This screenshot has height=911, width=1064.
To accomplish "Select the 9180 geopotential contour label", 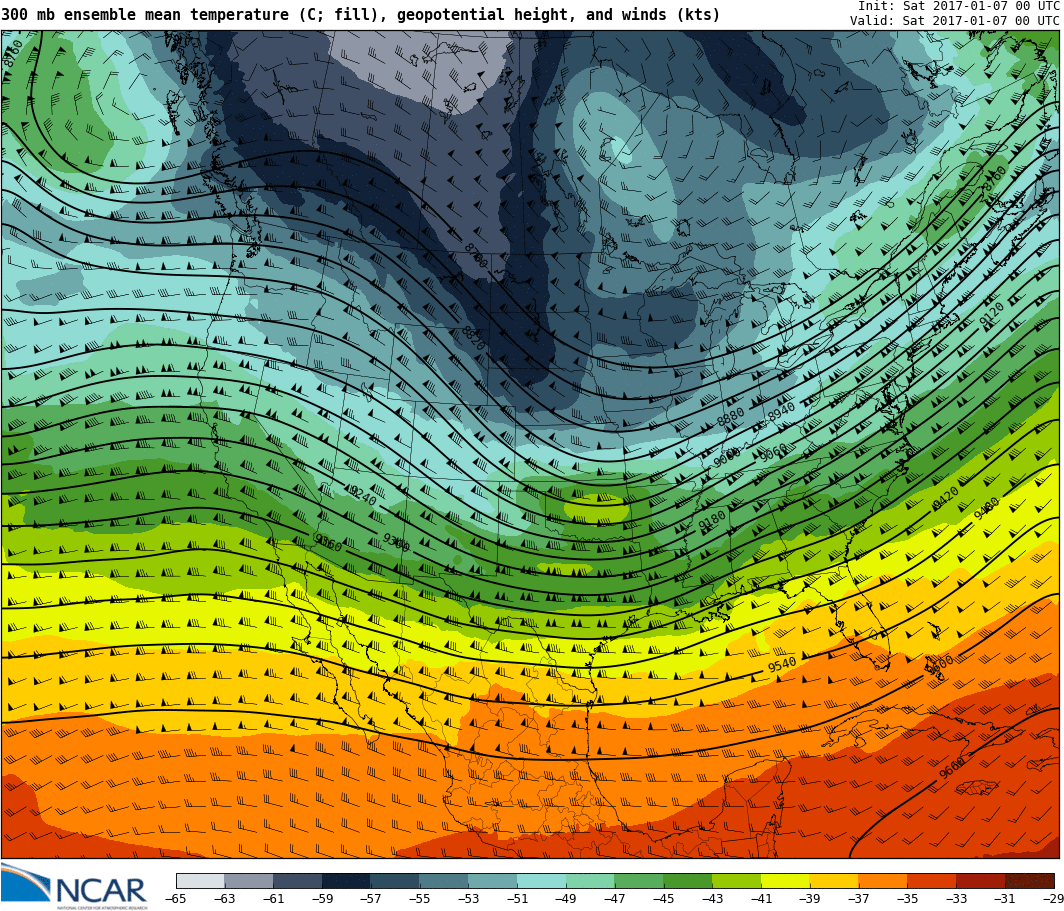I will coord(712,521).
